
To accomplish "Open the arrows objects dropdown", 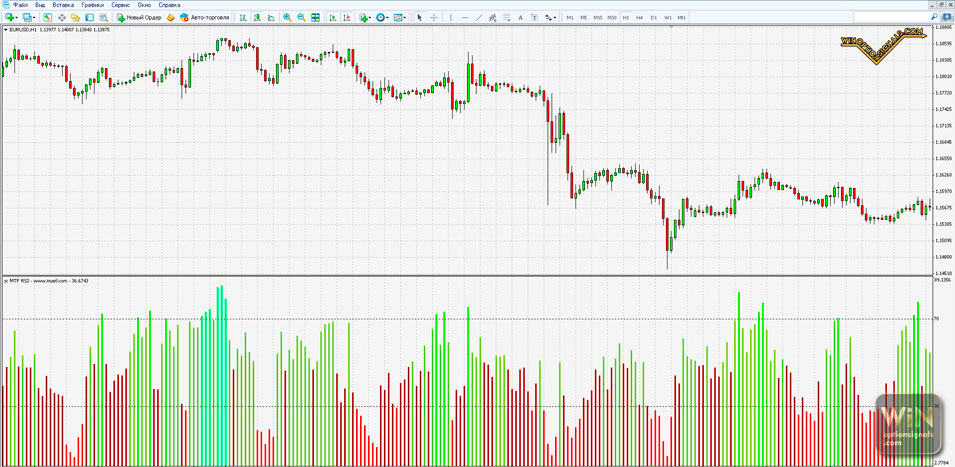I will coord(551,18).
